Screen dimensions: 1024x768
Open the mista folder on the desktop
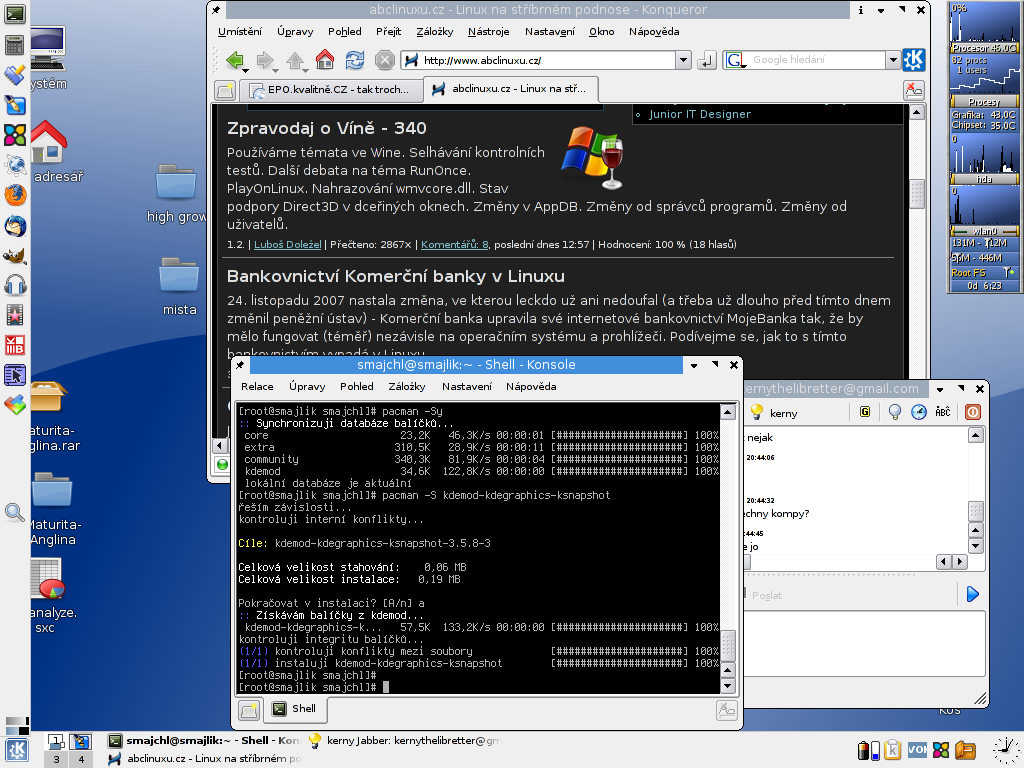(x=179, y=285)
